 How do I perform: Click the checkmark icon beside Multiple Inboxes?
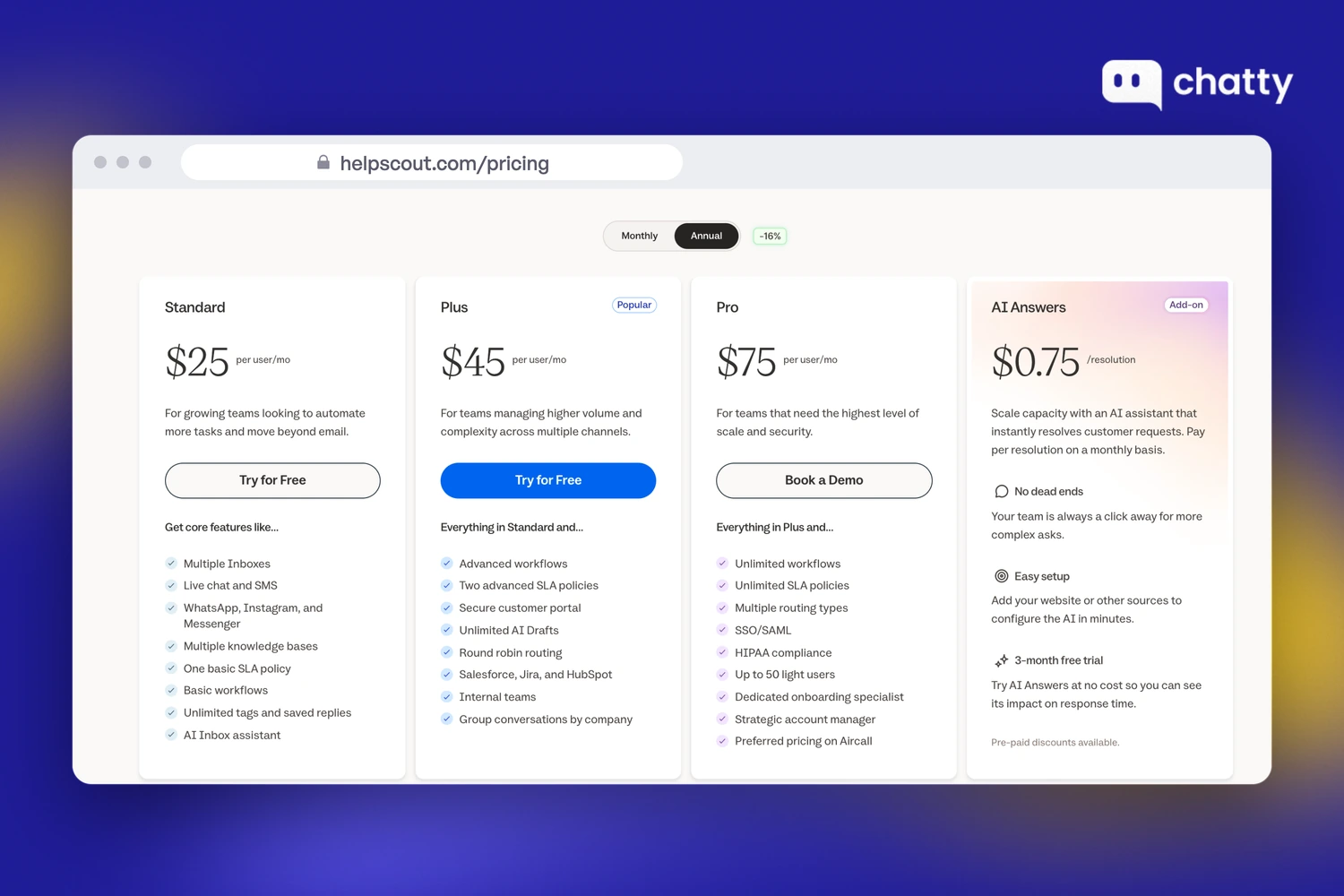(x=171, y=564)
